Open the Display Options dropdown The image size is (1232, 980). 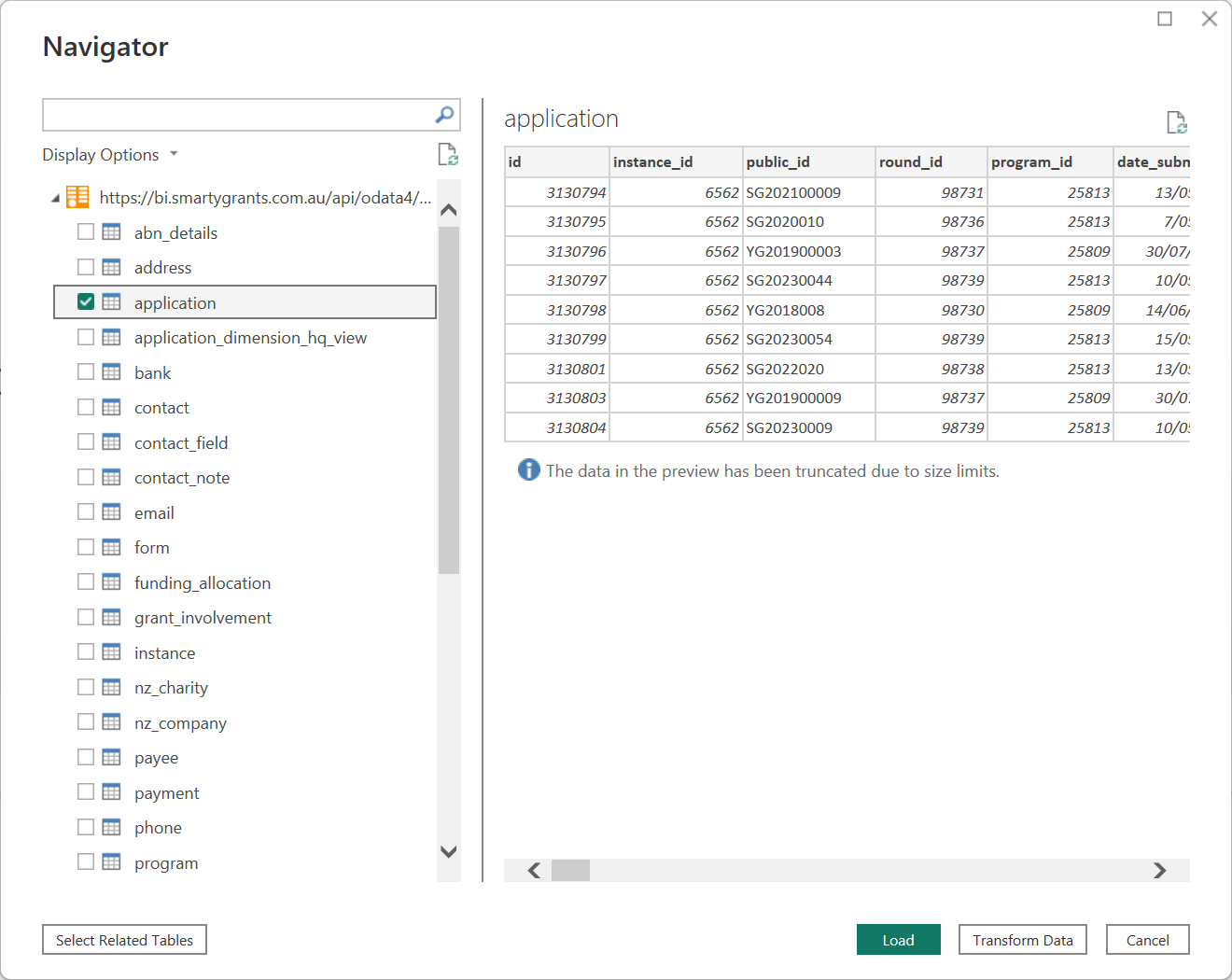(110, 155)
